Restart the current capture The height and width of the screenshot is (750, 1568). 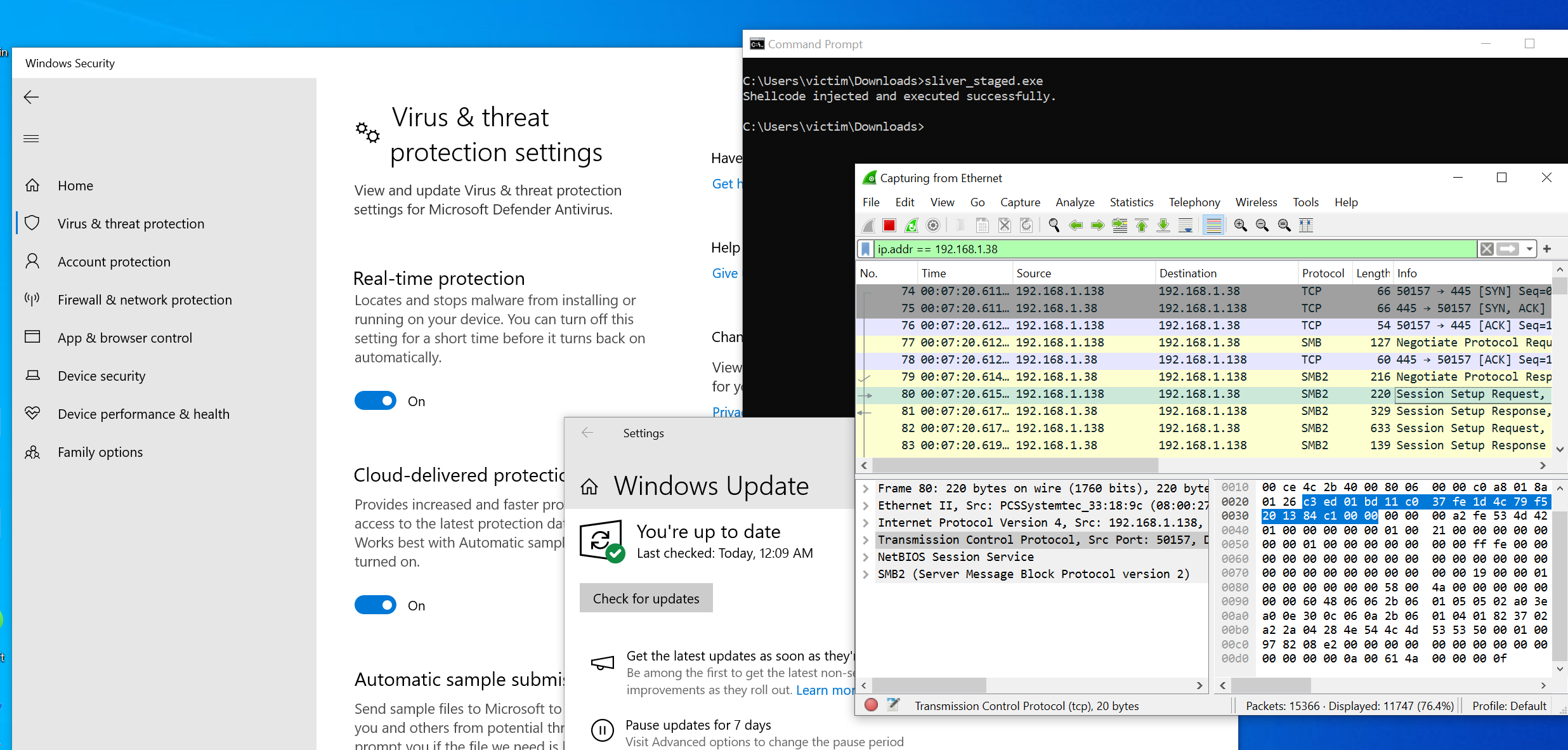click(x=911, y=225)
